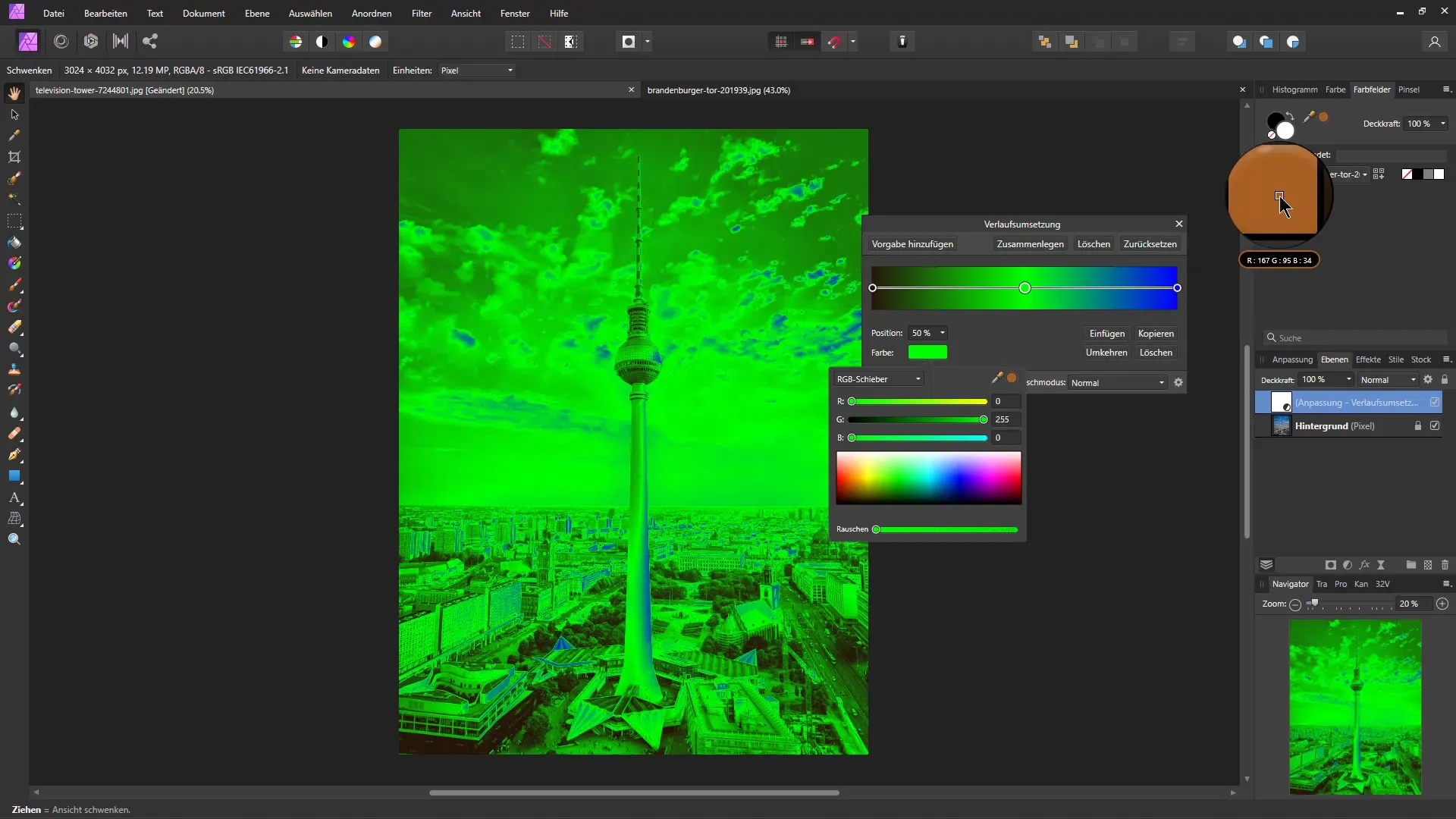1456x819 pixels.
Task: Toggle snapping magnet icon
Action: [x=834, y=42]
